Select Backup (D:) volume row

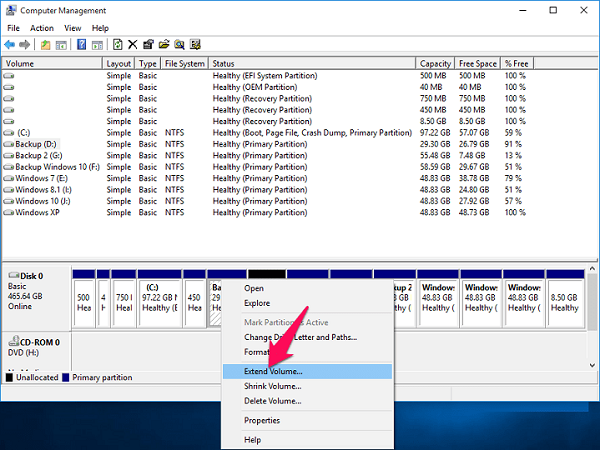pyautogui.click(x=37, y=143)
